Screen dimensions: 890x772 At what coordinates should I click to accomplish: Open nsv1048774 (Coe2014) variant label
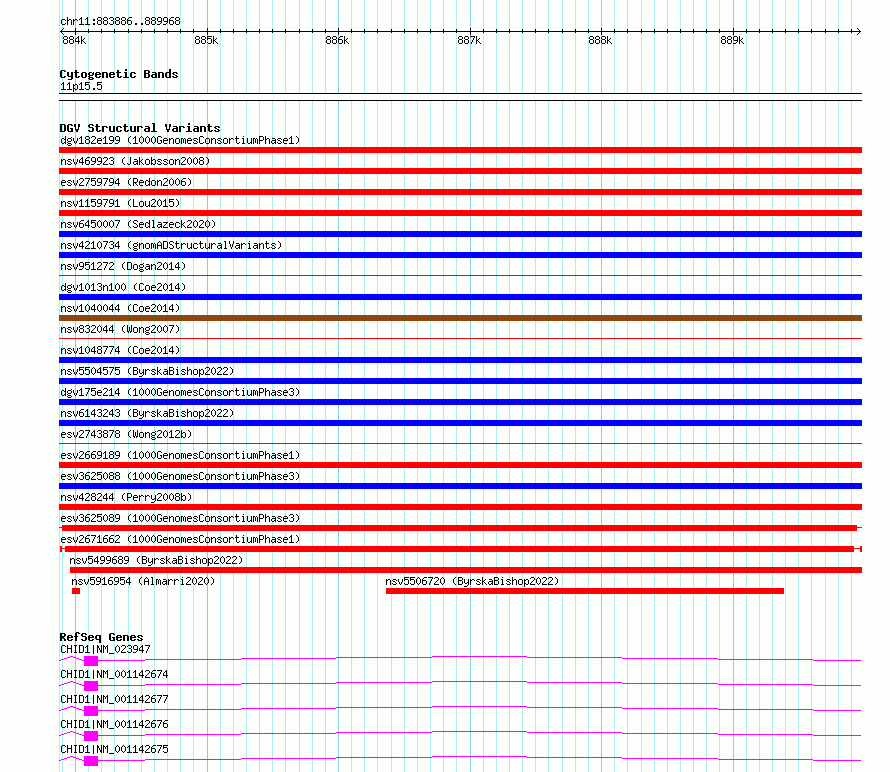pyautogui.click(x=120, y=350)
